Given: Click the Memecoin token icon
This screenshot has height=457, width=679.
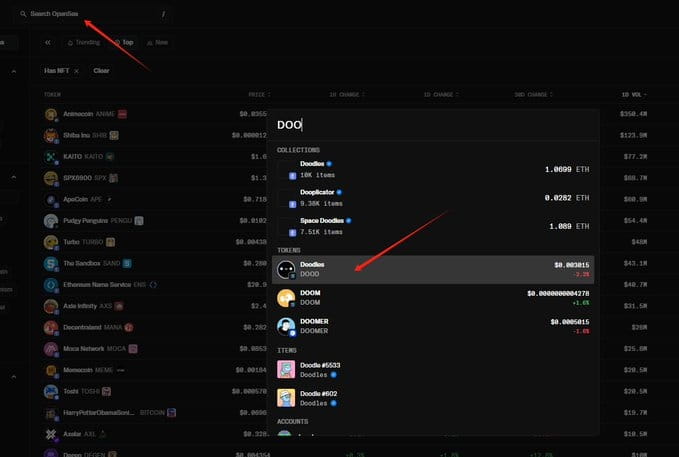Looking at the screenshot, I should 51,370.
